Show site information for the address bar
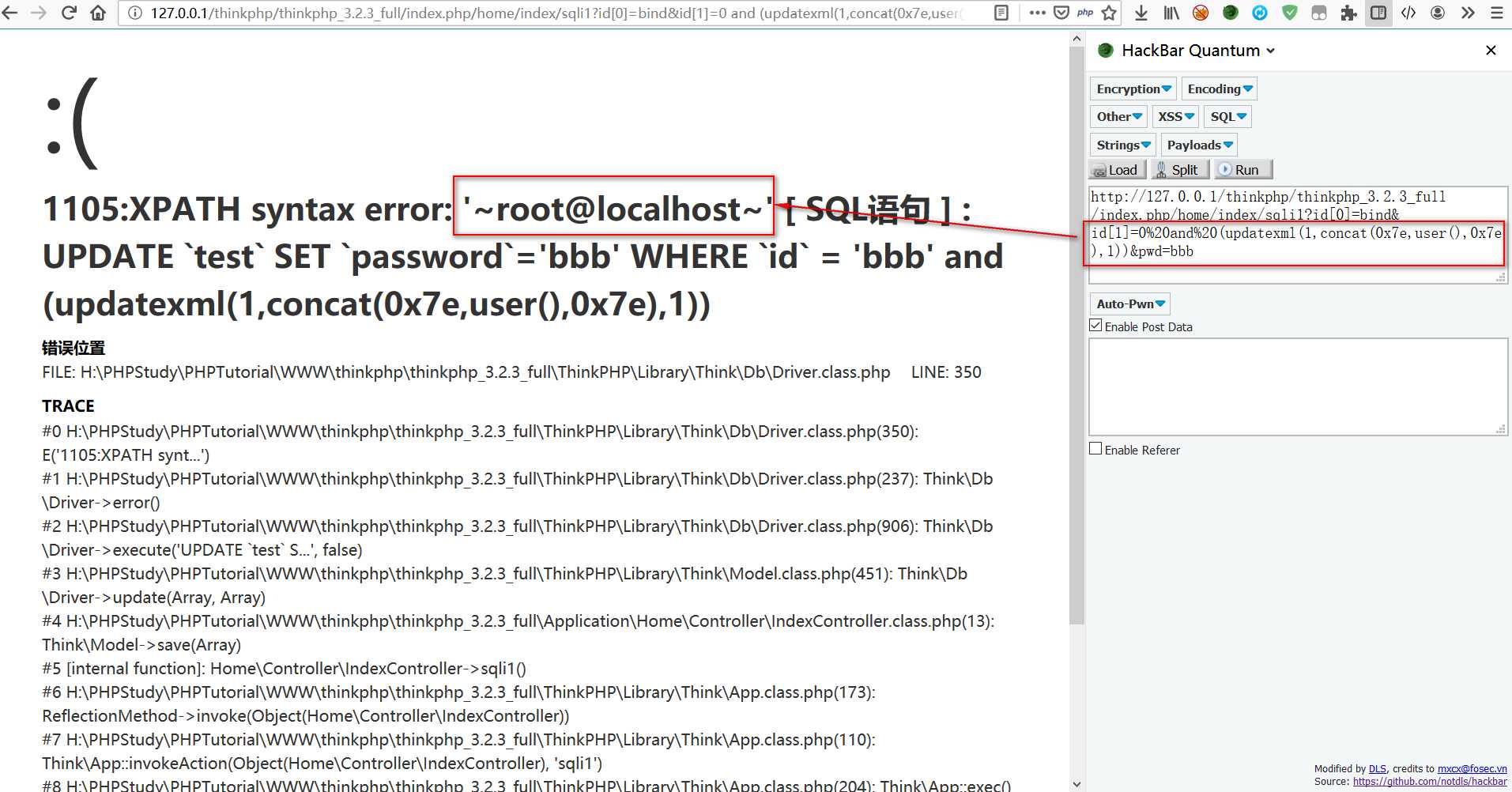 [x=135, y=13]
